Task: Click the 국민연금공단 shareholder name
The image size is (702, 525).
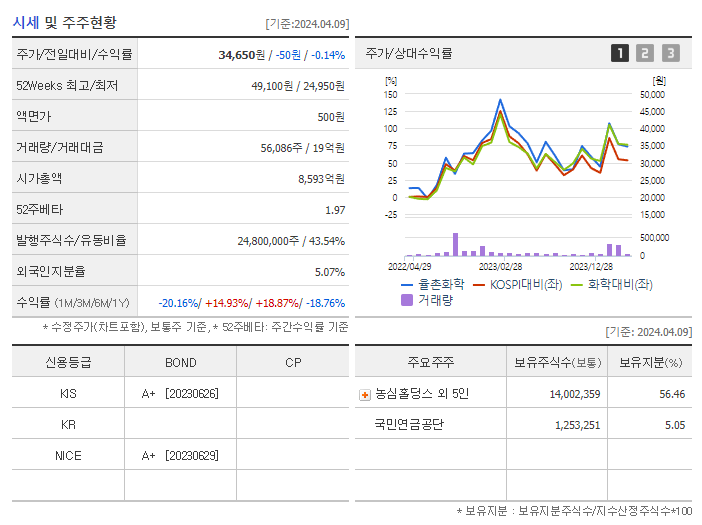Action: click(x=409, y=424)
